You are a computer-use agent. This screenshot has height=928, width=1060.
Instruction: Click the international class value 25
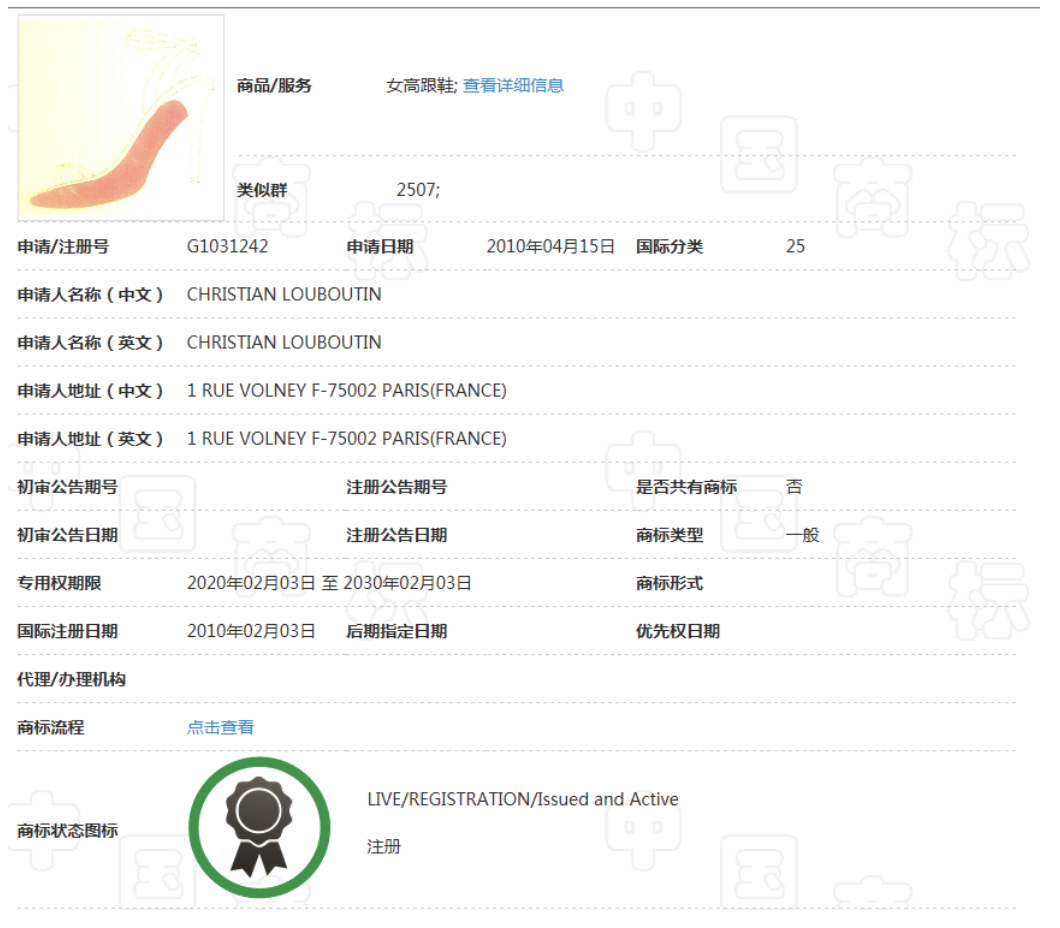[795, 246]
